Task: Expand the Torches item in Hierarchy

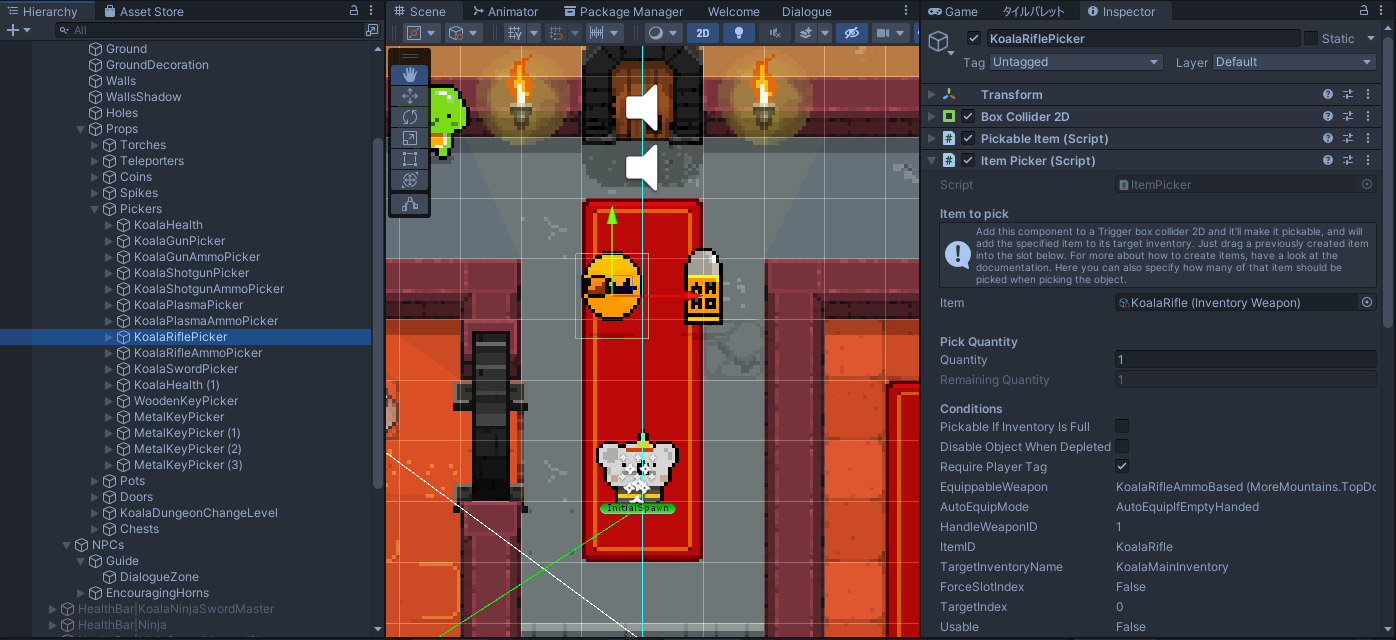Action: (x=95, y=145)
